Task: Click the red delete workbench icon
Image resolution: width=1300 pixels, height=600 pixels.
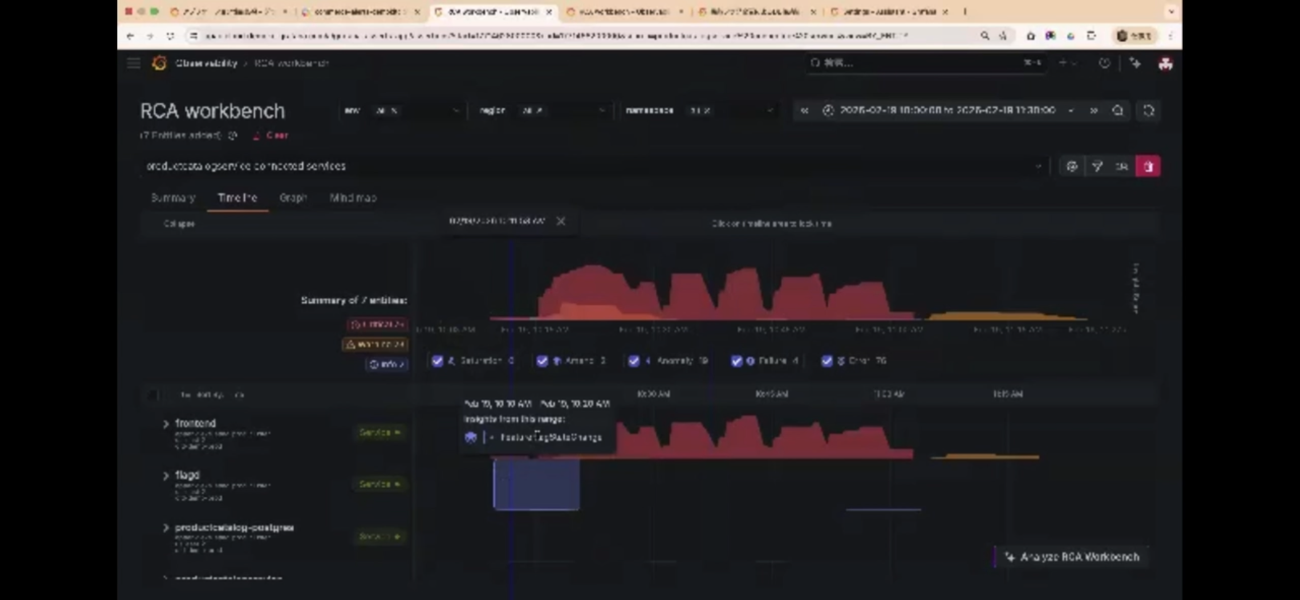Action: pos(1148,166)
